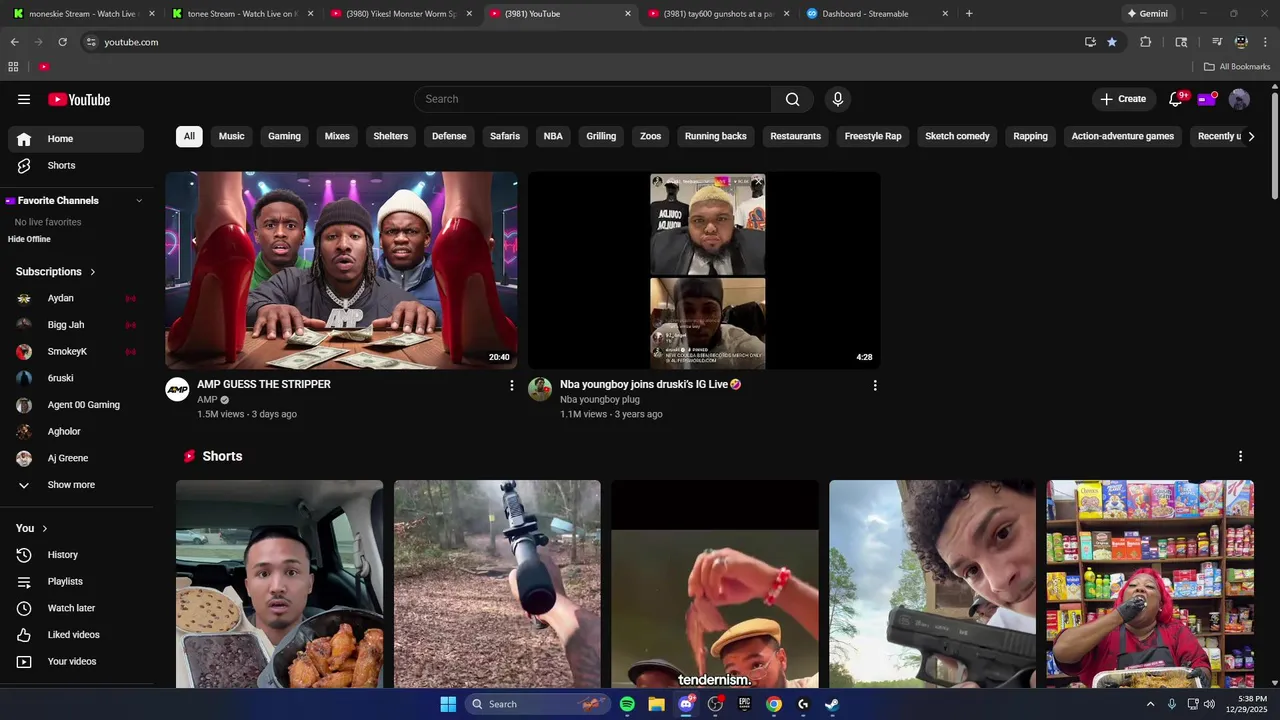Click the Nba youngboy plug channel avatar
The height and width of the screenshot is (720, 1280).
point(540,390)
